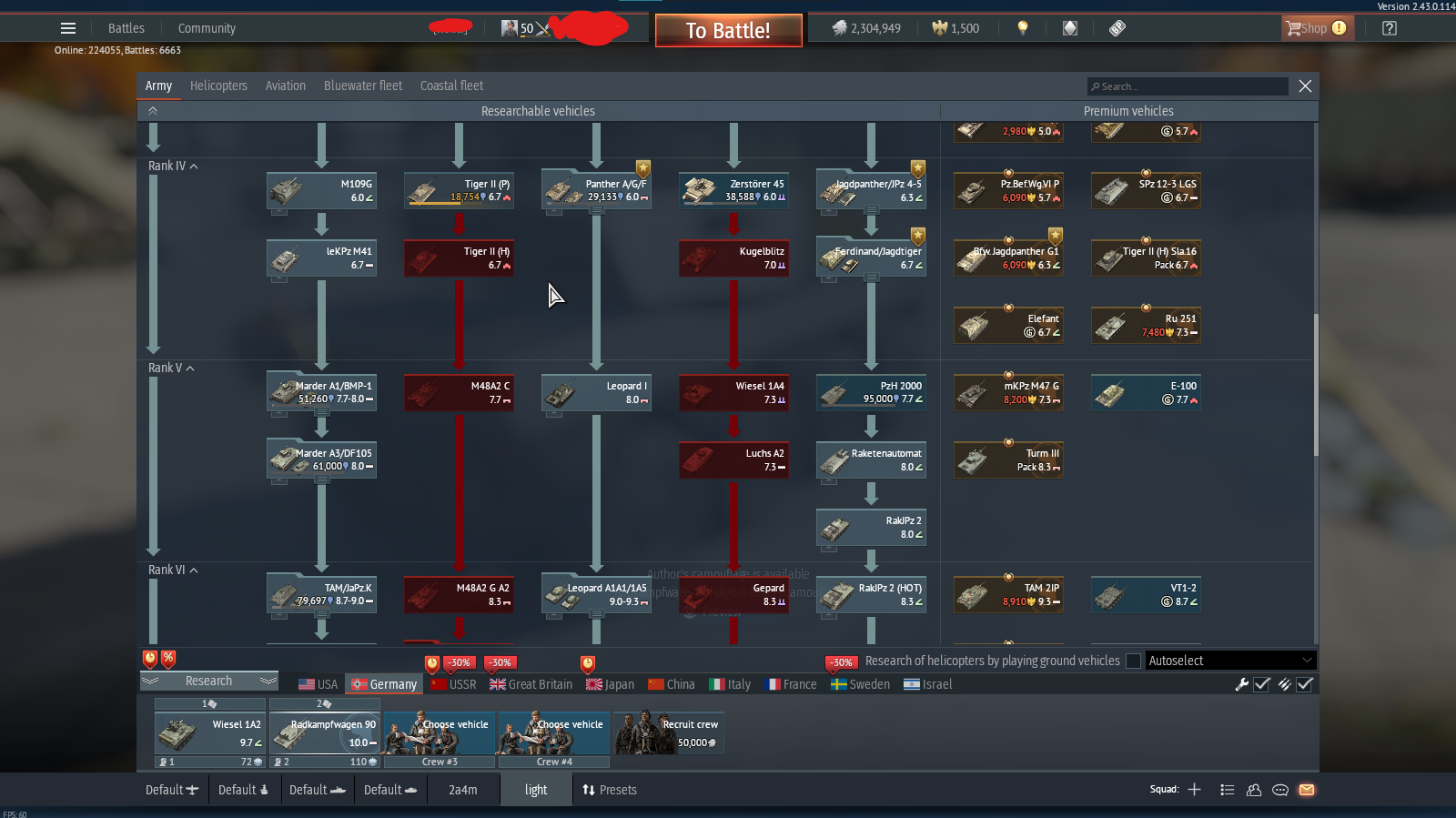Click the vehicle search field

click(x=1188, y=86)
